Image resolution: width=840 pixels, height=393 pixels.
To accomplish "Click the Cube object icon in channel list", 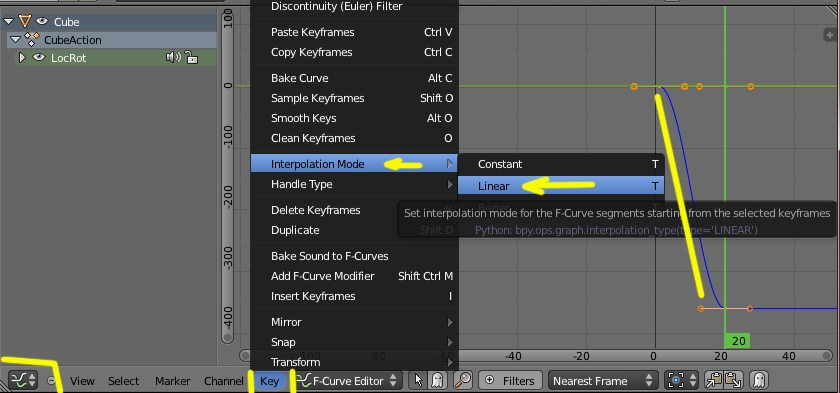I will pyautogui.click(x=25, y=21).
